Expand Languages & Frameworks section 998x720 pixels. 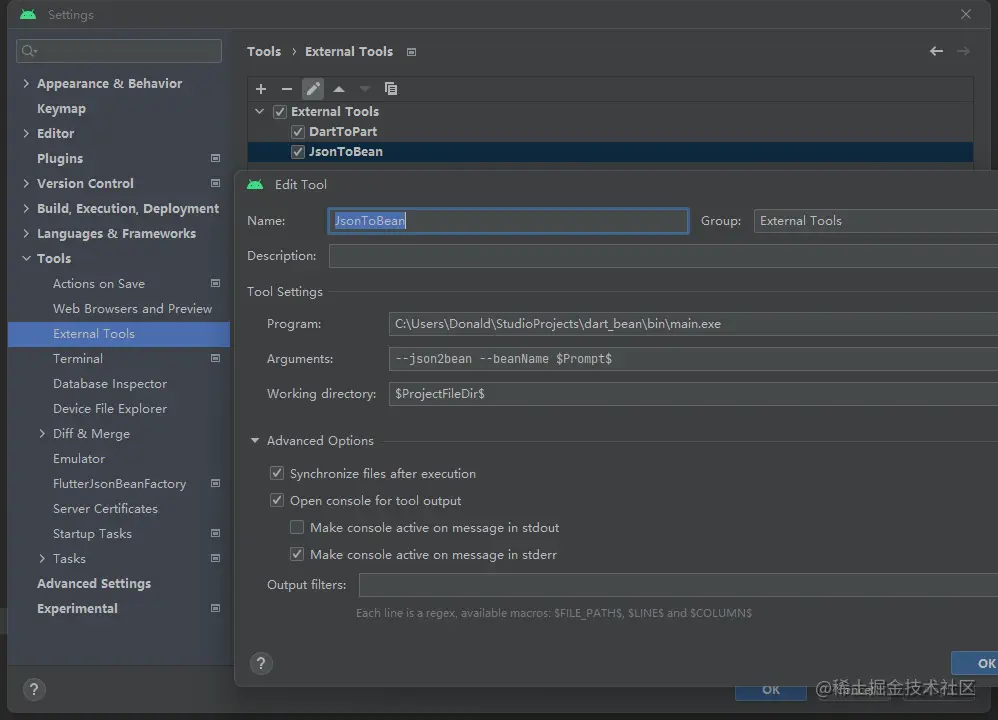pyautogui.click(x=26, y=233)
